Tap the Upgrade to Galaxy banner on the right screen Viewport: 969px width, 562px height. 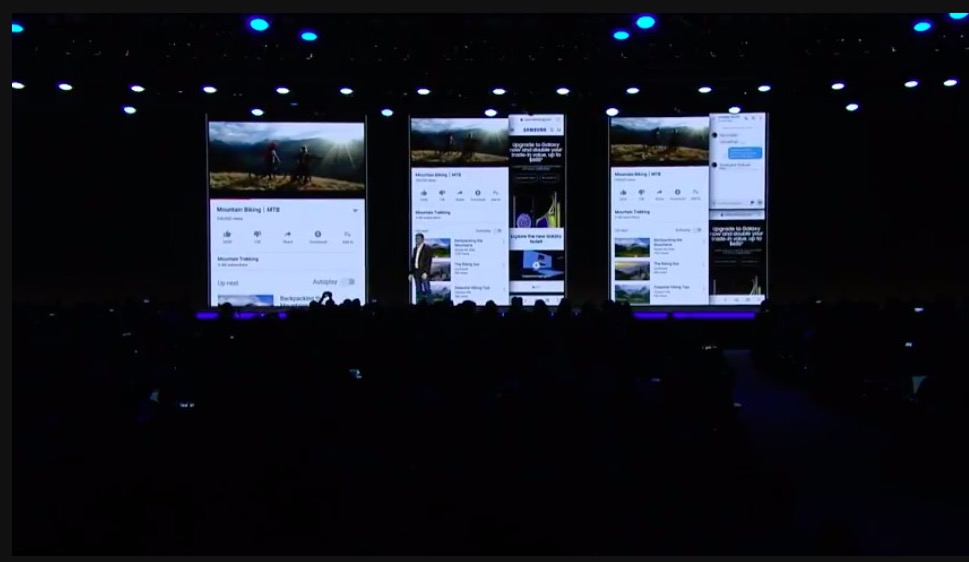tap(736, 236)
